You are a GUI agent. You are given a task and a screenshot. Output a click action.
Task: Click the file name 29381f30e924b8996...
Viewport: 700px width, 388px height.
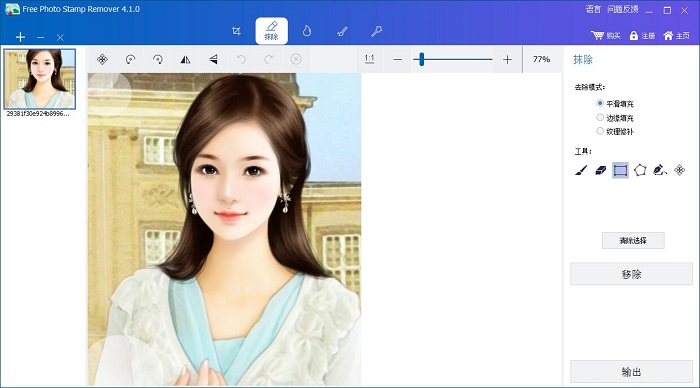(x=38, y=114)
